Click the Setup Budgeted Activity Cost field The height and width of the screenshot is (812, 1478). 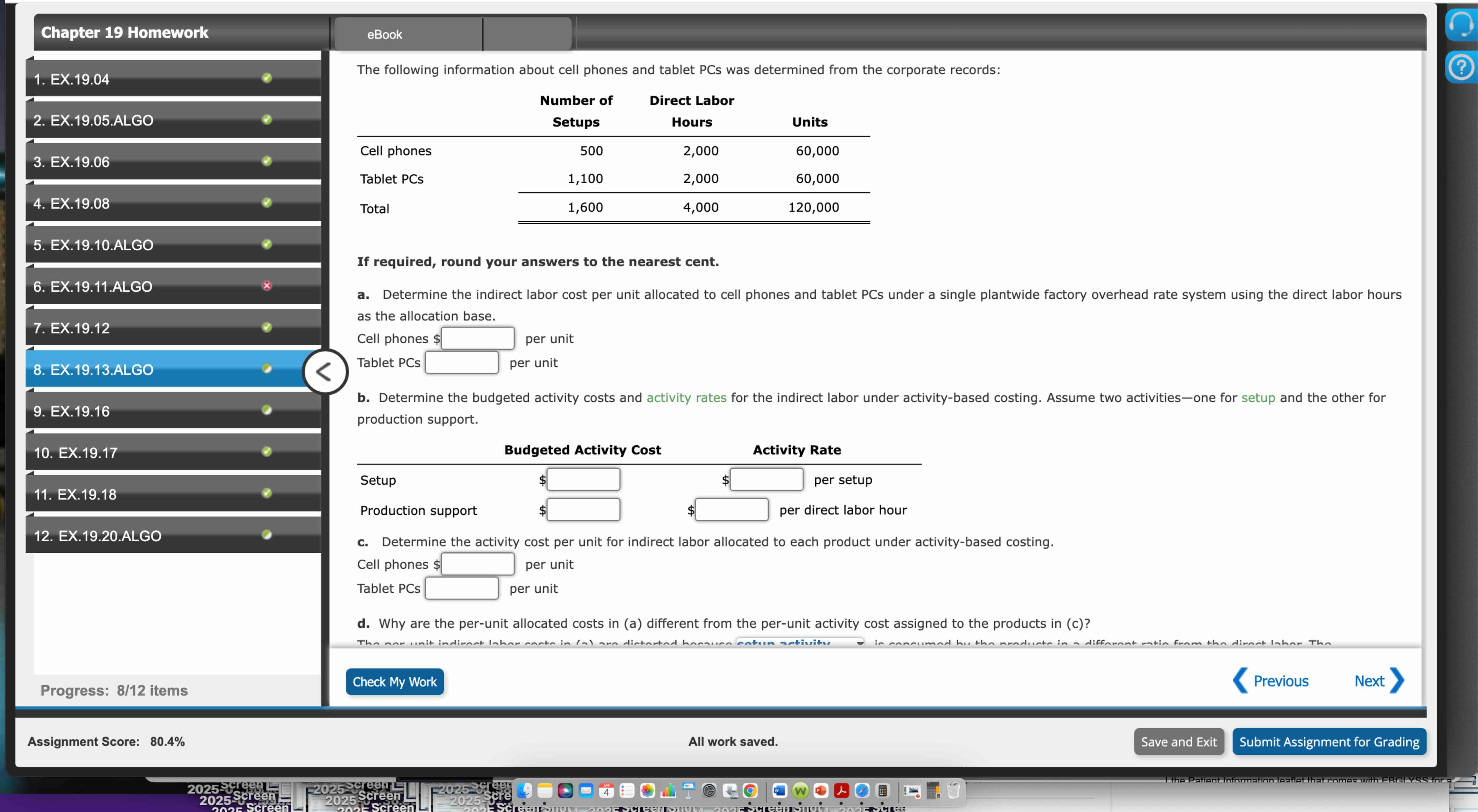583,479
